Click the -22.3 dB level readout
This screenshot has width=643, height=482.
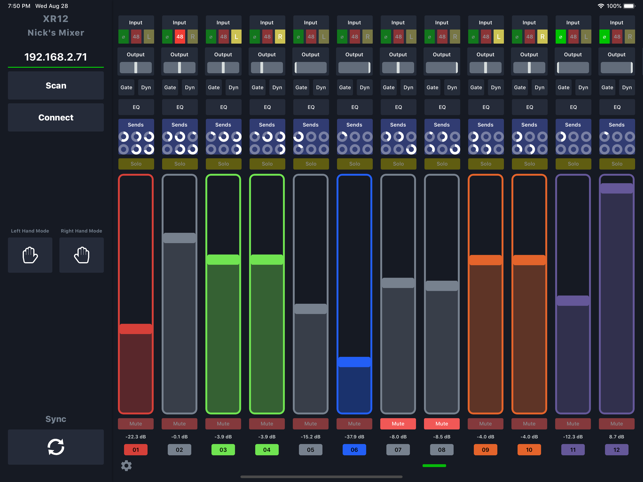point(136,437)
